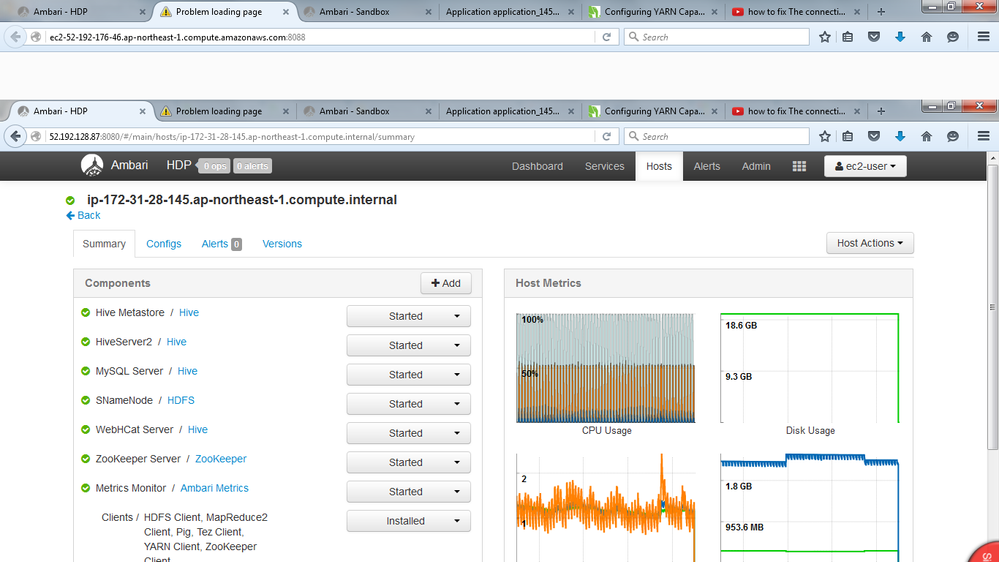The image size is (999, 562).
Task: Follow the Back link
Action: click(x=84, y=215)
